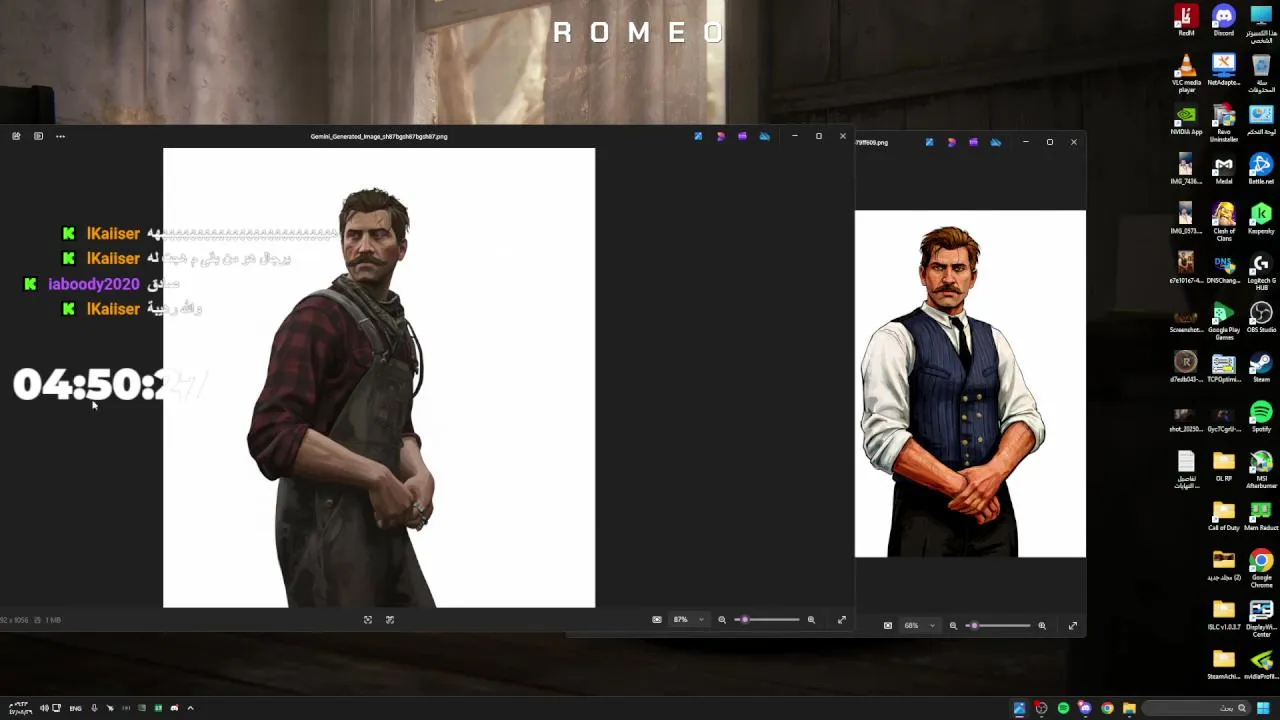Screen dimensions: 1280x720
Task: Click the Edit image icon in left Photos title bar
Action: [698, 136]
